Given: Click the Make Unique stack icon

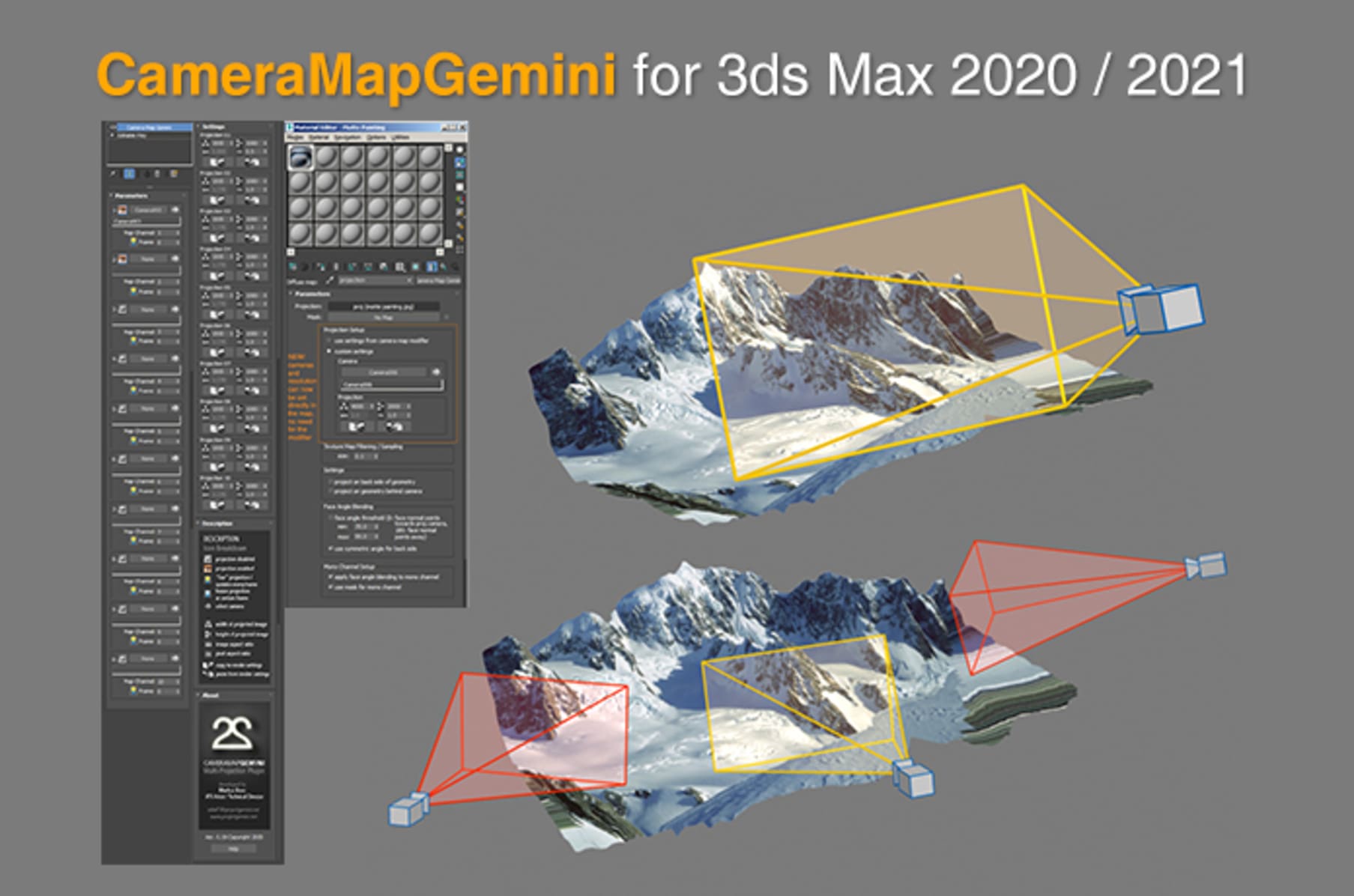Looking at the screenshot, I should 146,174.
